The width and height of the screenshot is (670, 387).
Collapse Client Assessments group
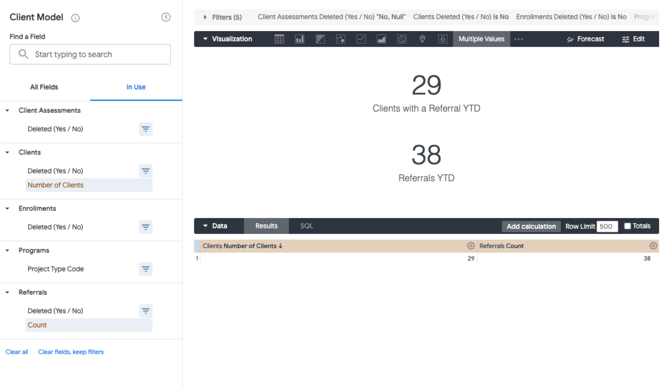(x=7, y=111)
